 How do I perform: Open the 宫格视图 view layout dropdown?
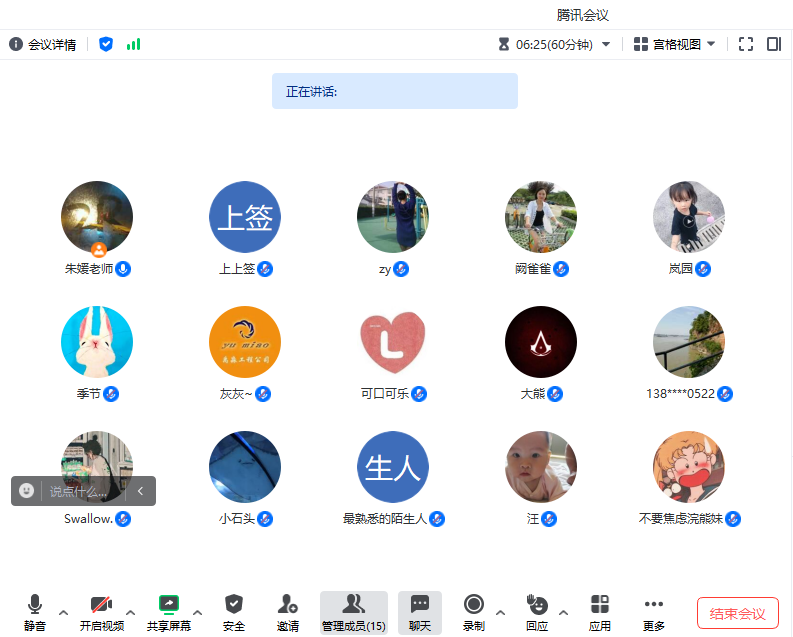[675, 44]
